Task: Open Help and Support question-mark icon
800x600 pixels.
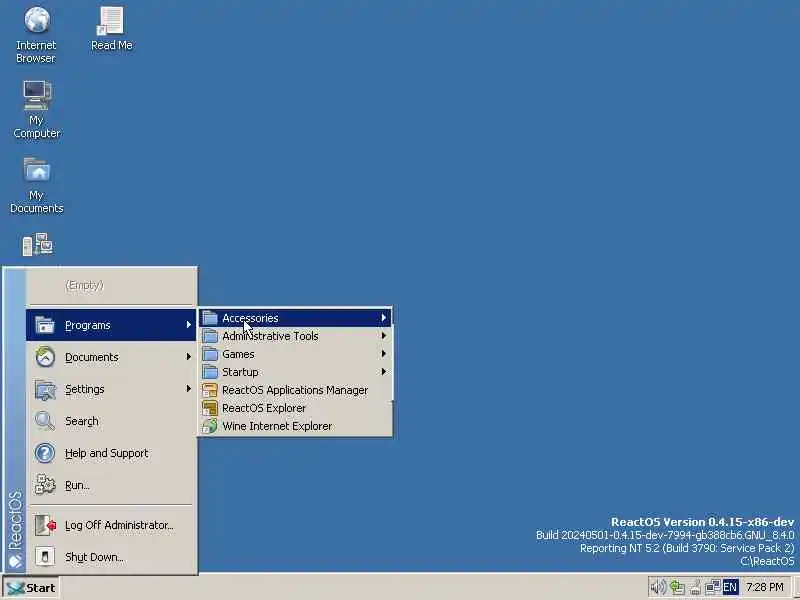Action: coord(45,453)
